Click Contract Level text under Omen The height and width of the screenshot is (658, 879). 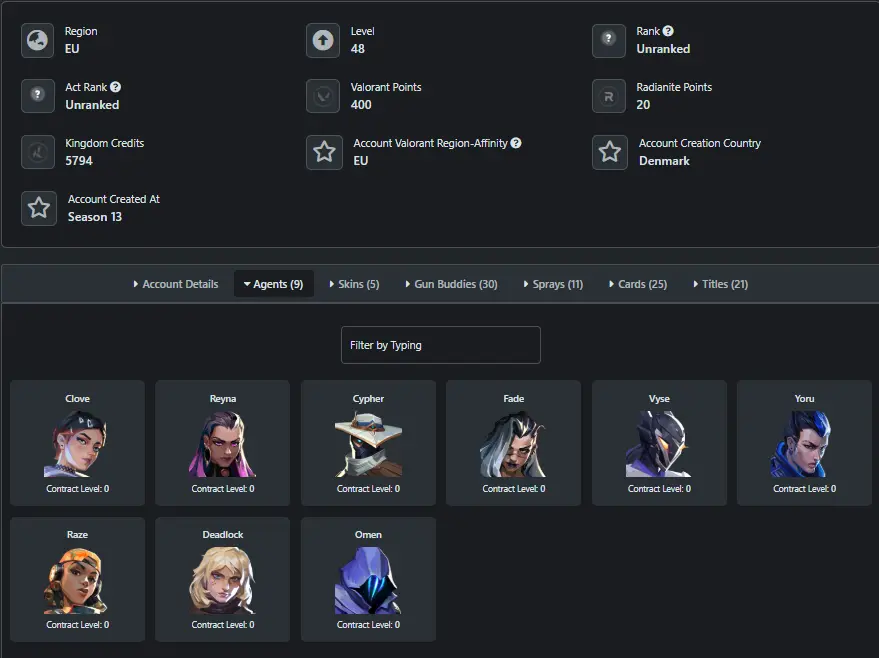[x=368, y=625]
